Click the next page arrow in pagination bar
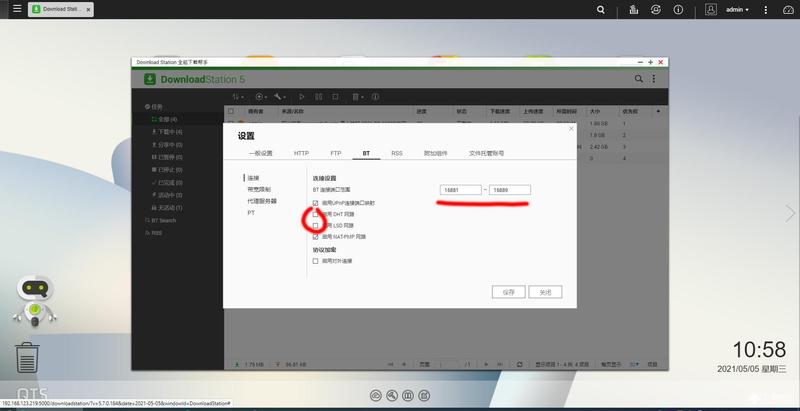The height and width of the screenshot is (411, 800). [486, 365]
